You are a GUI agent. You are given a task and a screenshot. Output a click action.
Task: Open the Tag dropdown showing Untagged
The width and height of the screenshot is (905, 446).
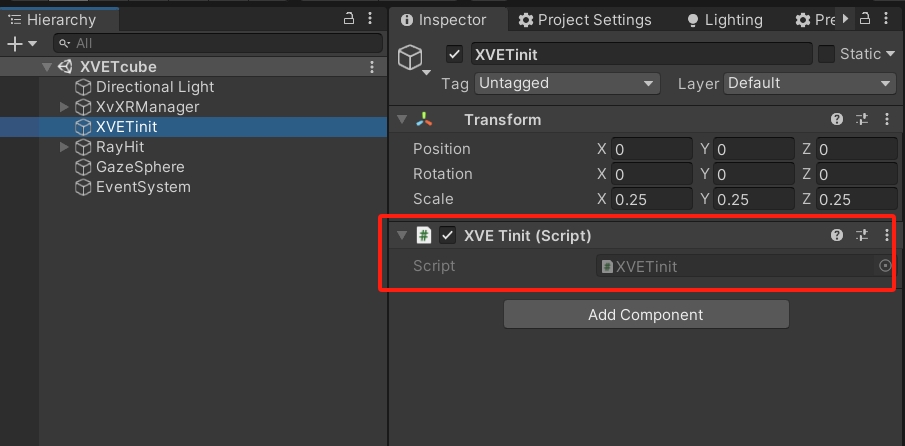(x=567, y=83)
